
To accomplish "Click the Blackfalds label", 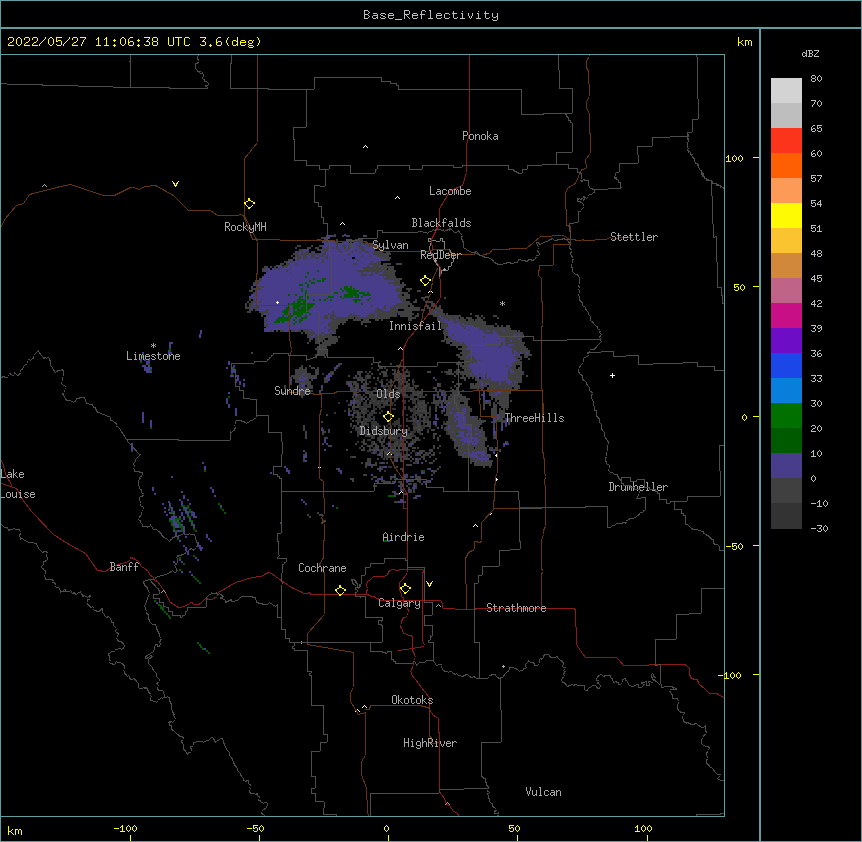I will 441,223.
